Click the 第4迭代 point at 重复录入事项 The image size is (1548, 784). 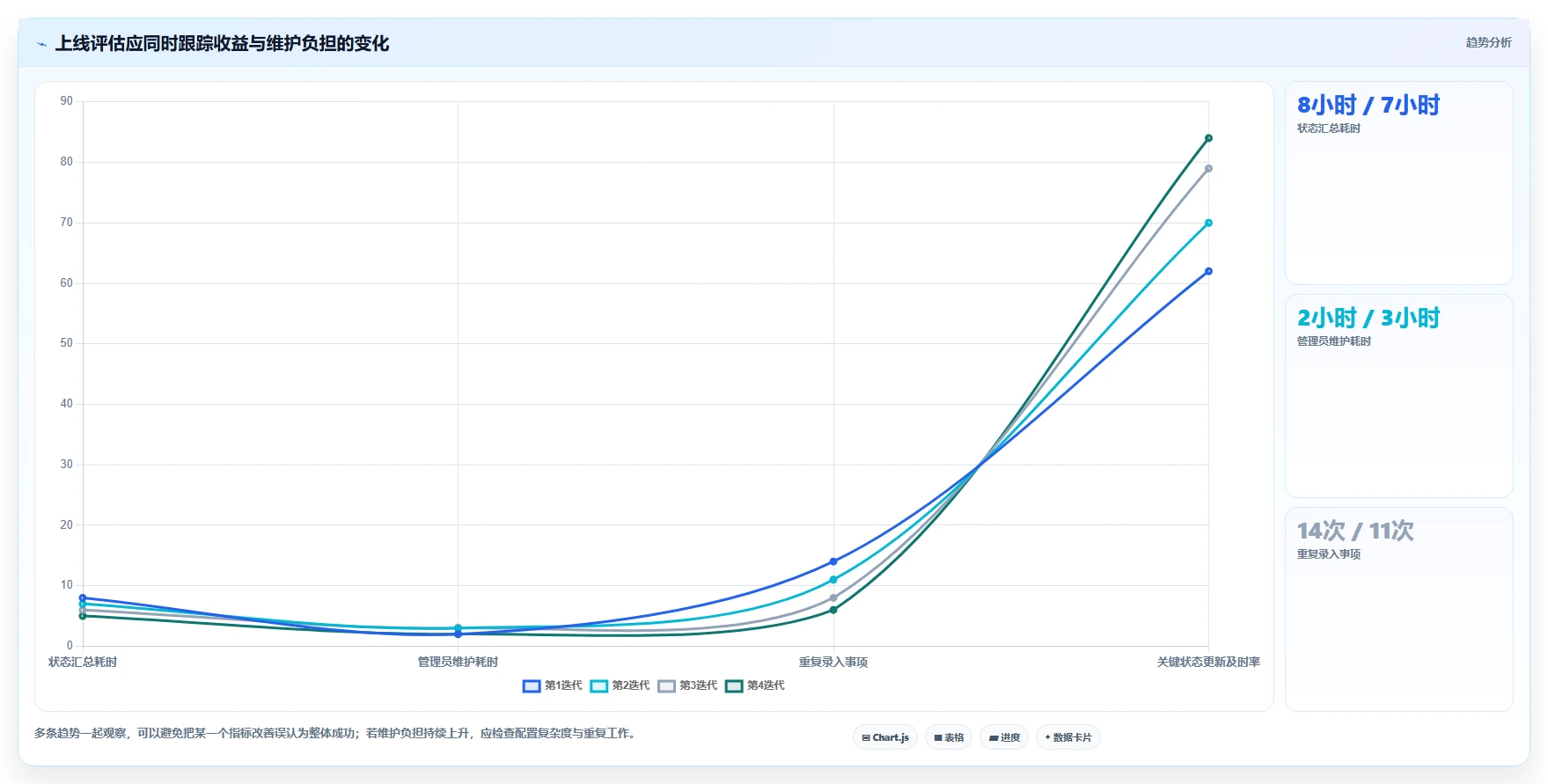click(x=833, y=610)
